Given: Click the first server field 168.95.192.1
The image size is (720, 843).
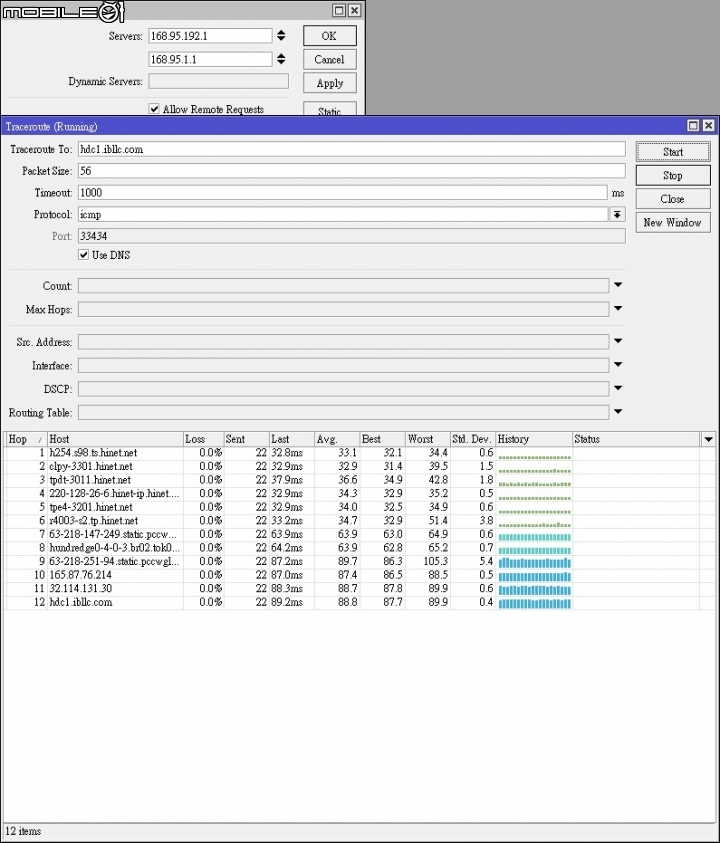Looking at the screenshot, I should [x=210, y=36].
